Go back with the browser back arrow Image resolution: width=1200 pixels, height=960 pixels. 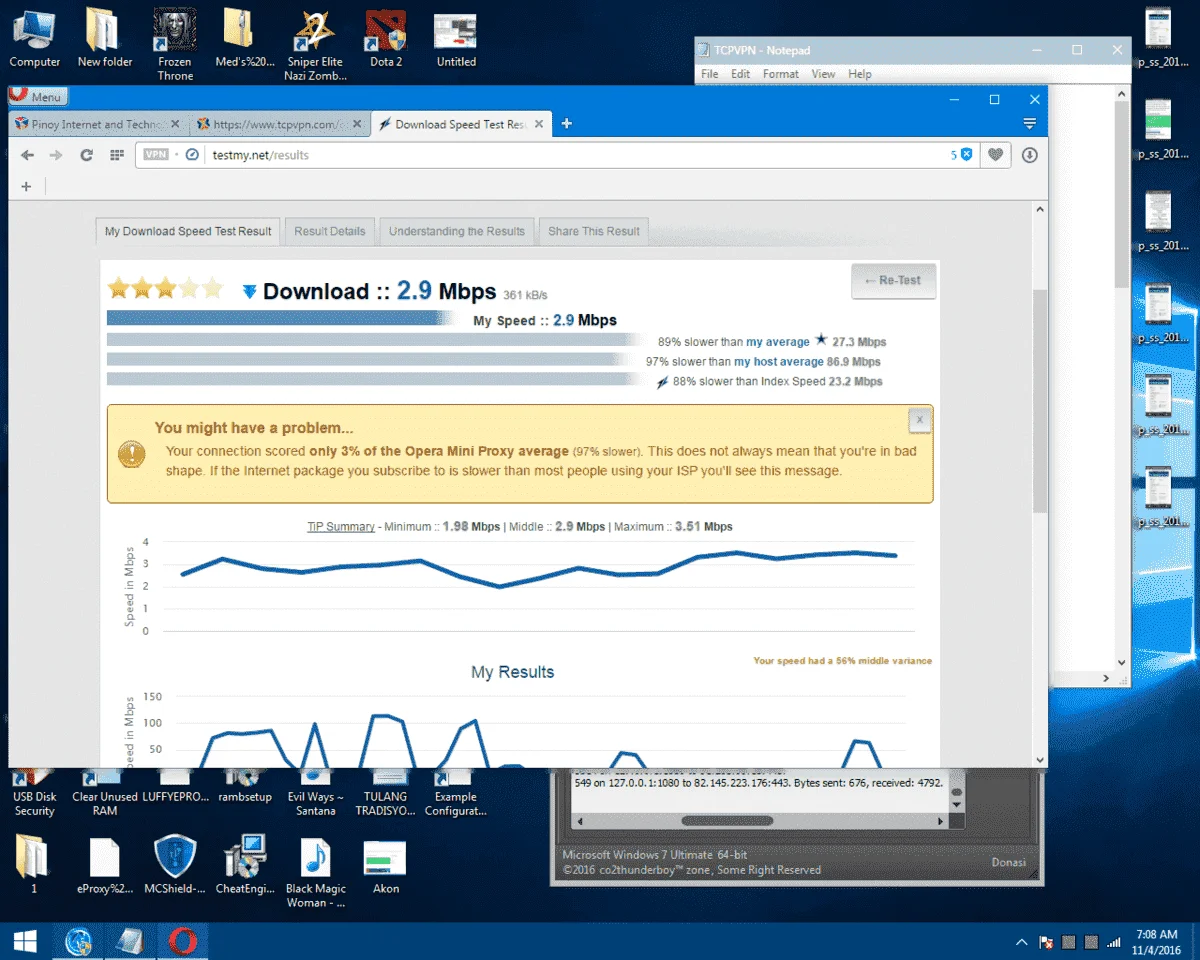27,155
